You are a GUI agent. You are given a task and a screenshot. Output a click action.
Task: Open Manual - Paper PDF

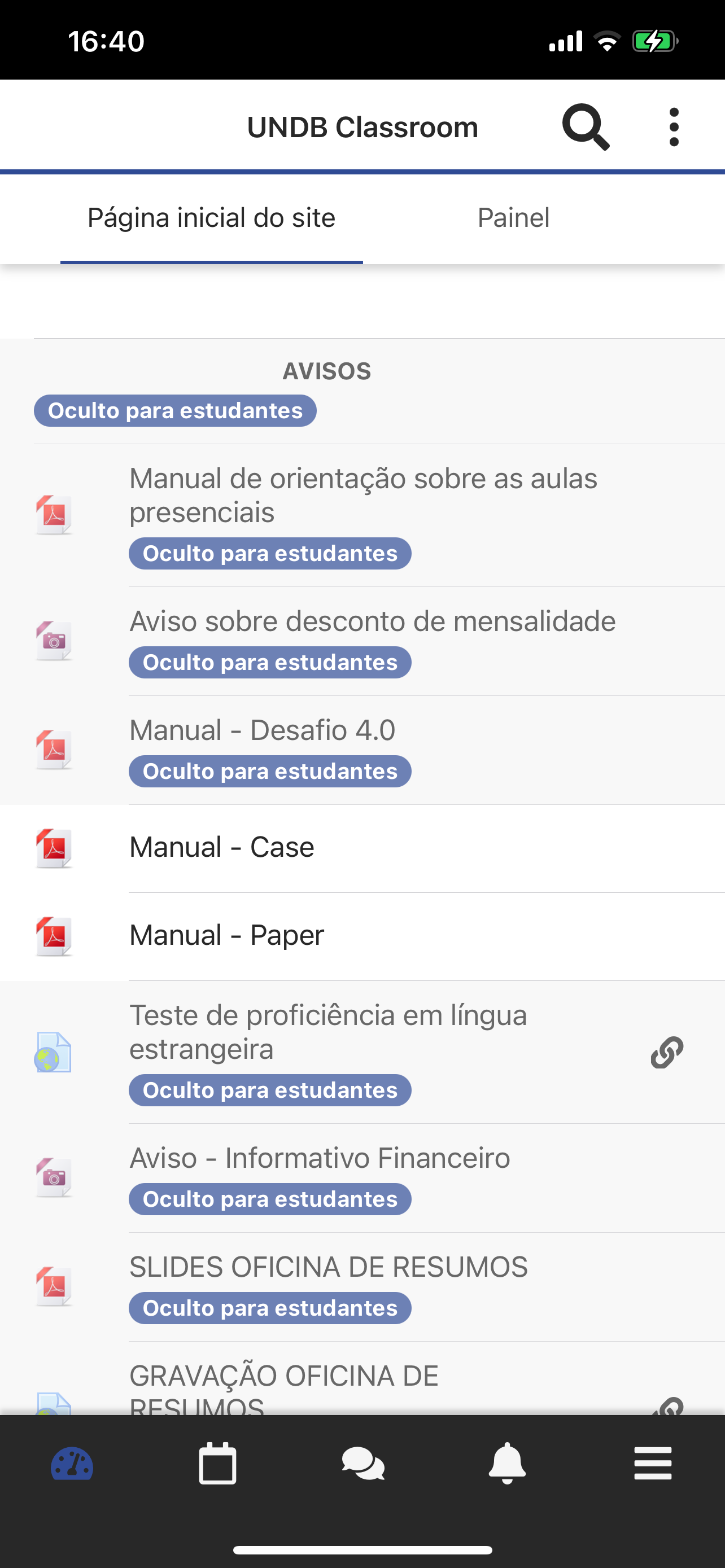pyautogui.click(x=362, y=936)
